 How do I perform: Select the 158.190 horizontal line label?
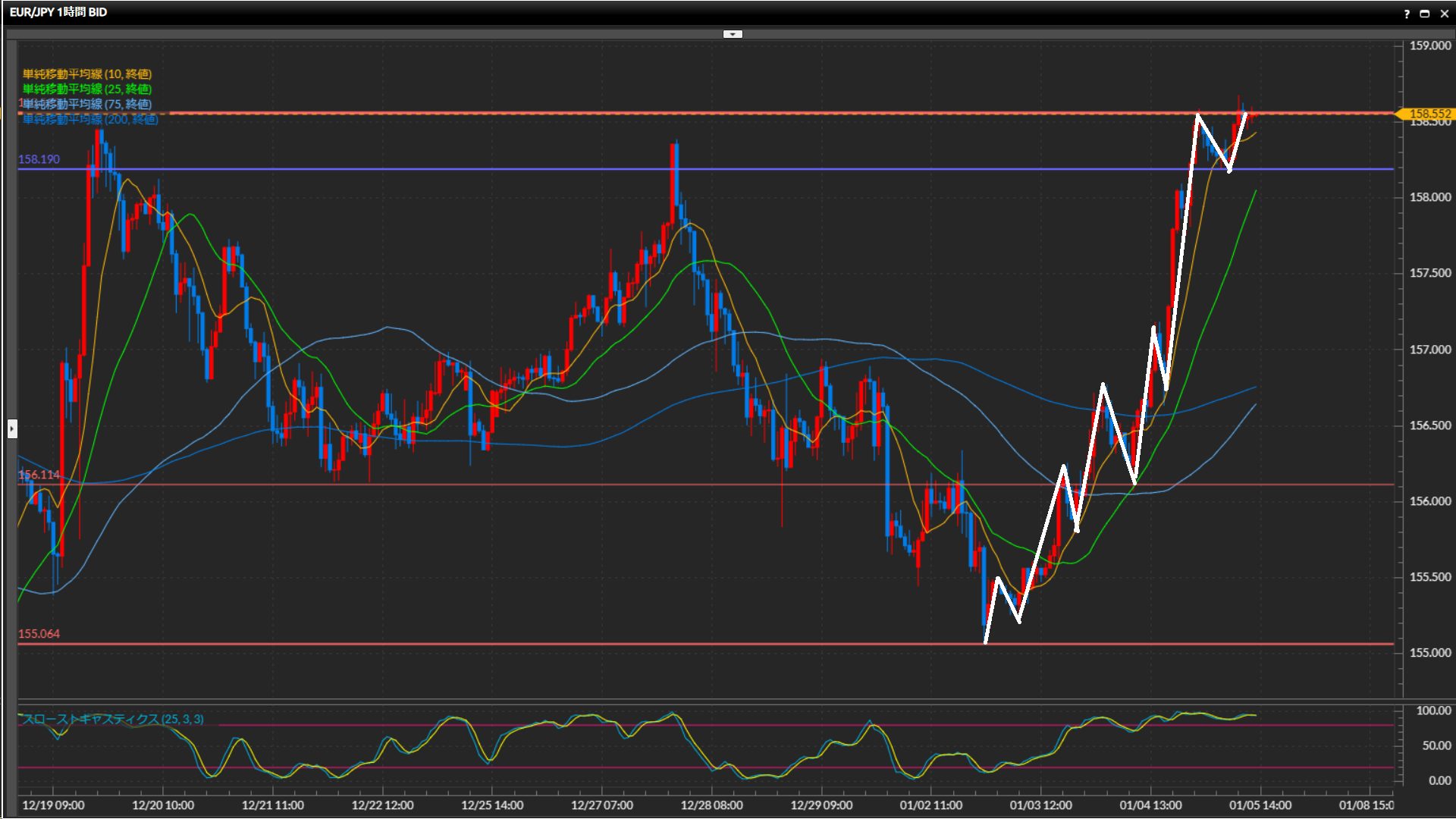click(x=39, y=159)
